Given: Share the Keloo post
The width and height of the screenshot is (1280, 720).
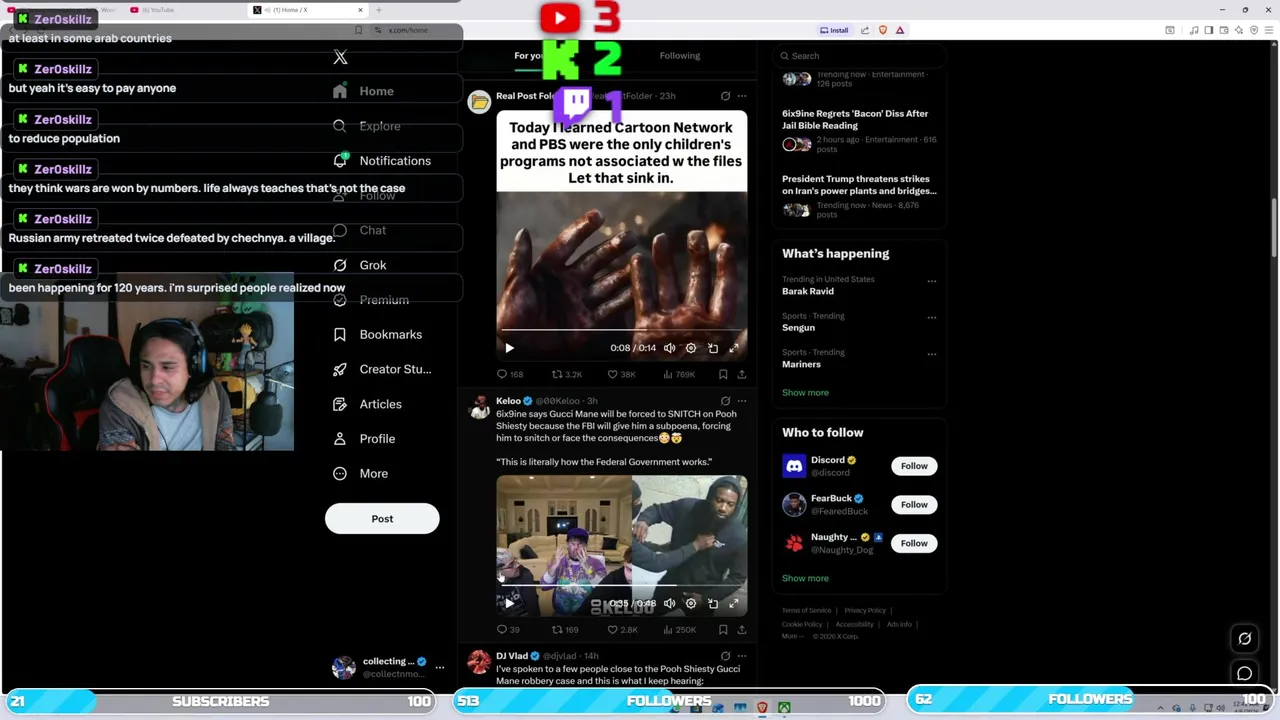Looking at the screenshot, I should 741,630.
